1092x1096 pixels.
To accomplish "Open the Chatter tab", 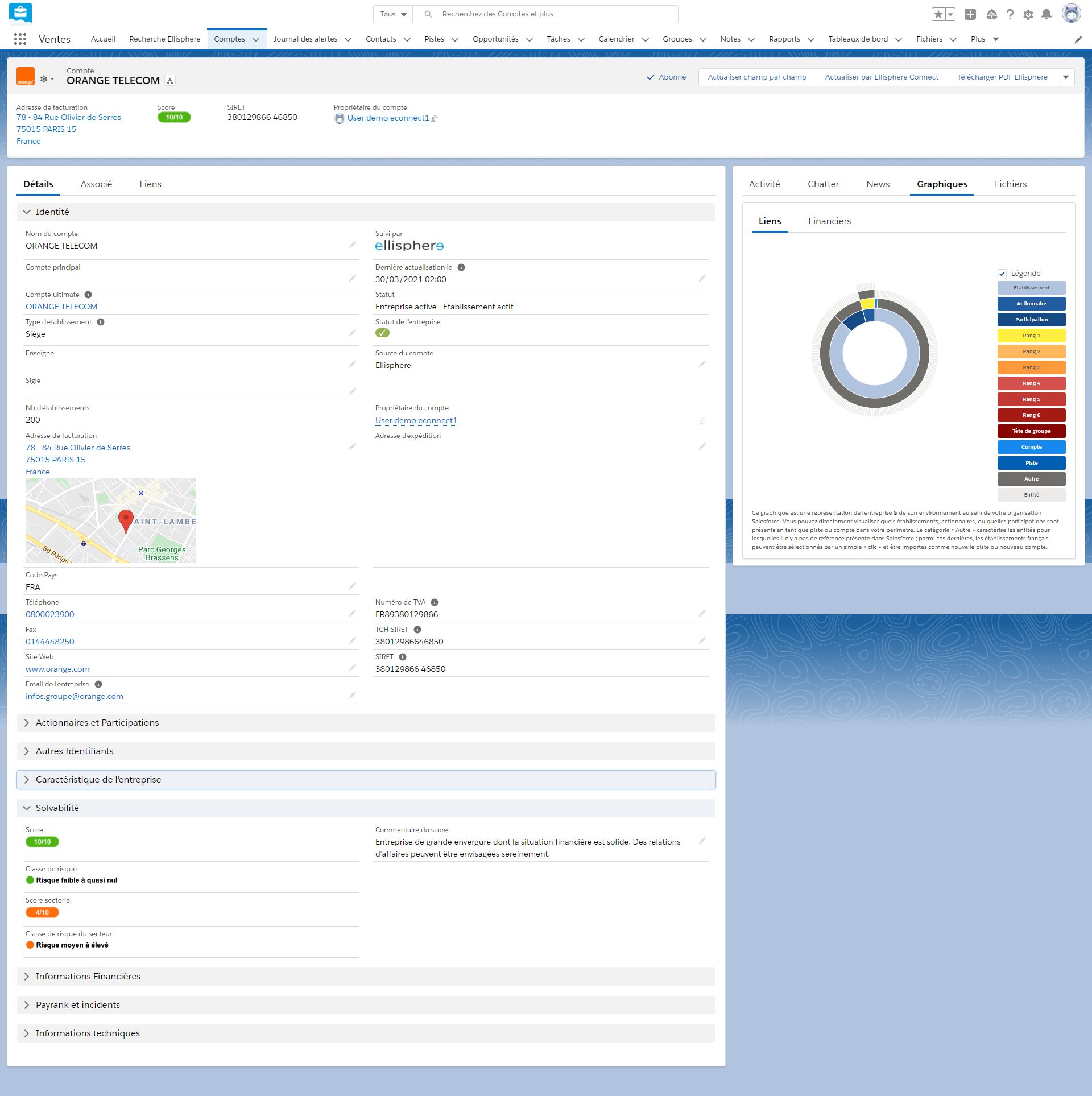I will 823,184.
